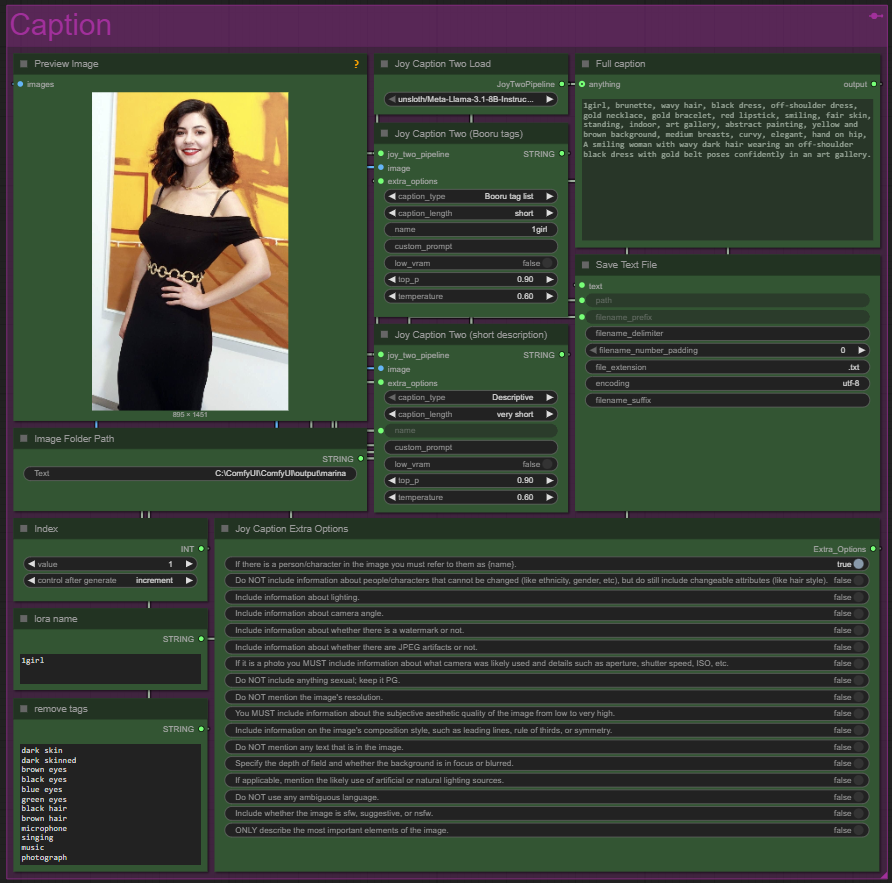Click the Full caption output connector dot
This screenshot has height=883, width=892.
point(874,84)
